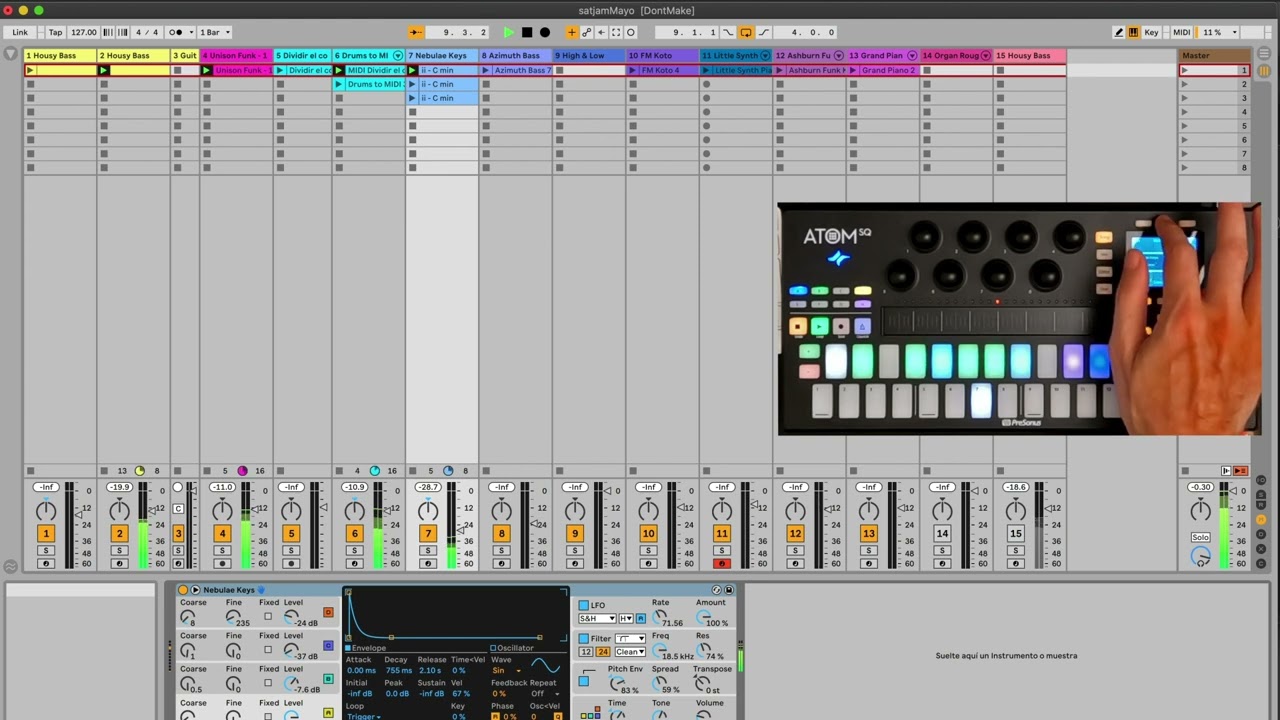The width and height of the screenshot is (1280, 720).
Task: Enable the Follow playback arrow button
Action: pos(415,32)
